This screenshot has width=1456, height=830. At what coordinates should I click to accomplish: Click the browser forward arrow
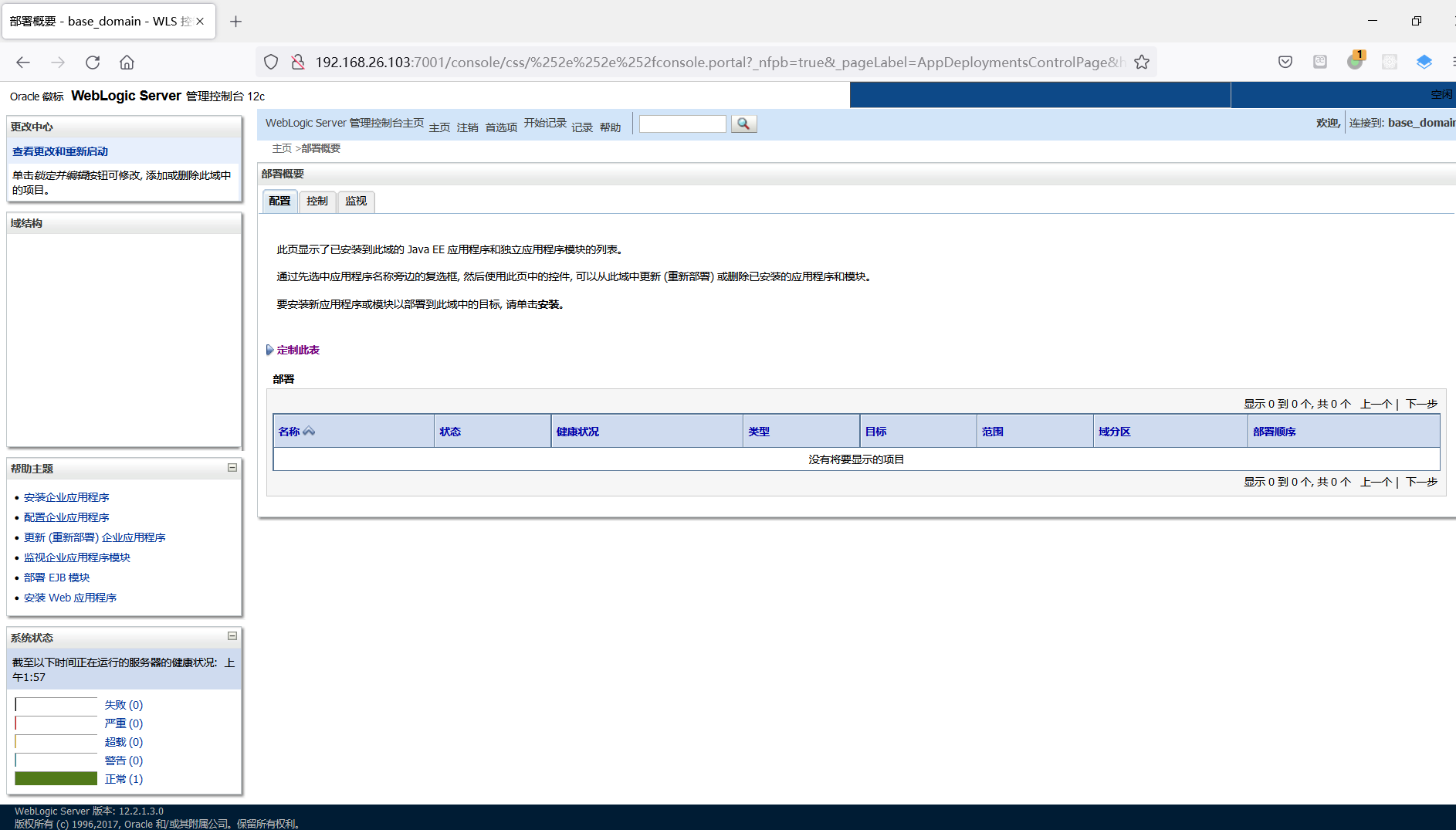[58, 63]
